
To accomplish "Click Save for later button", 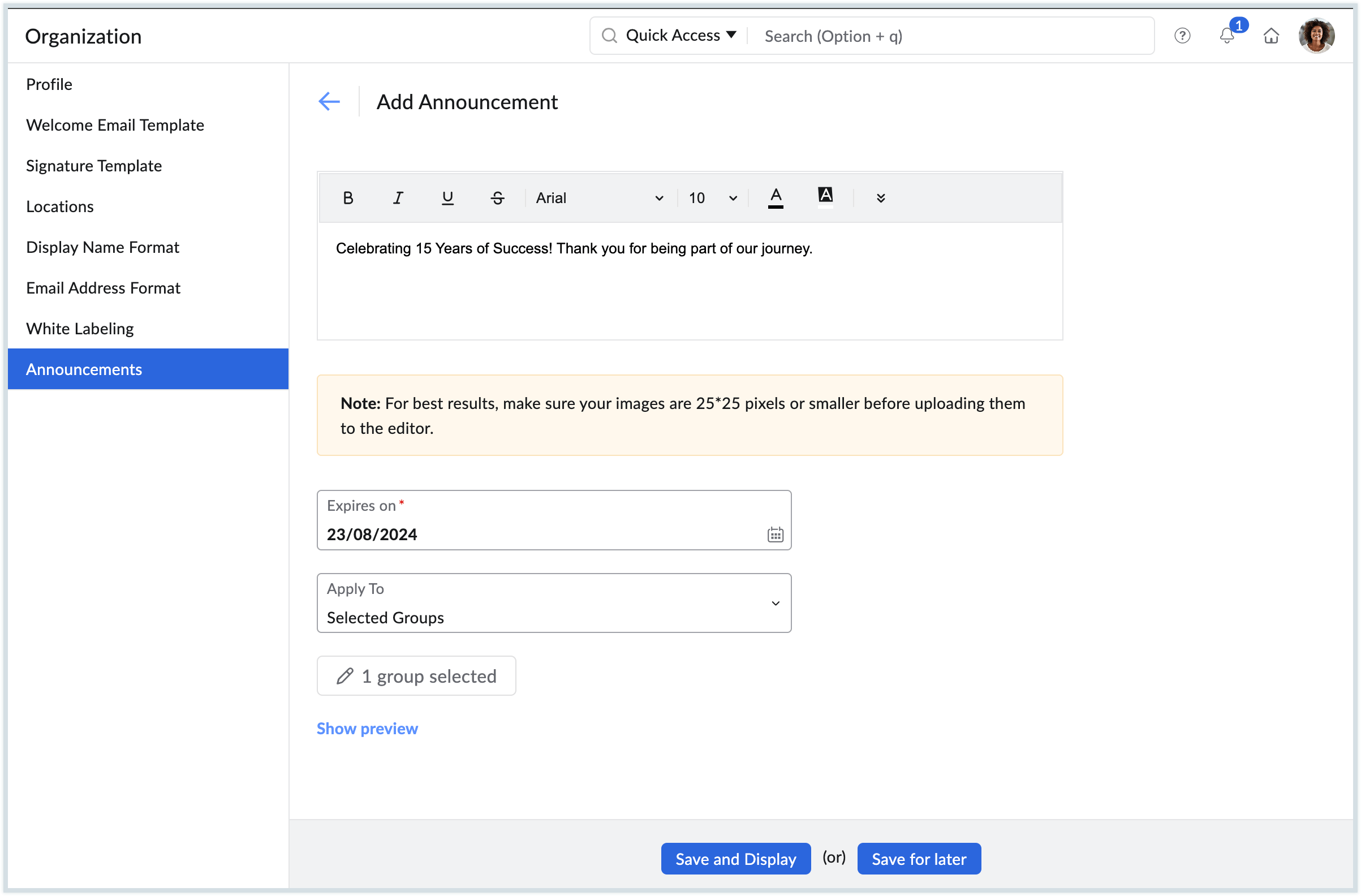I will [918, 858].
